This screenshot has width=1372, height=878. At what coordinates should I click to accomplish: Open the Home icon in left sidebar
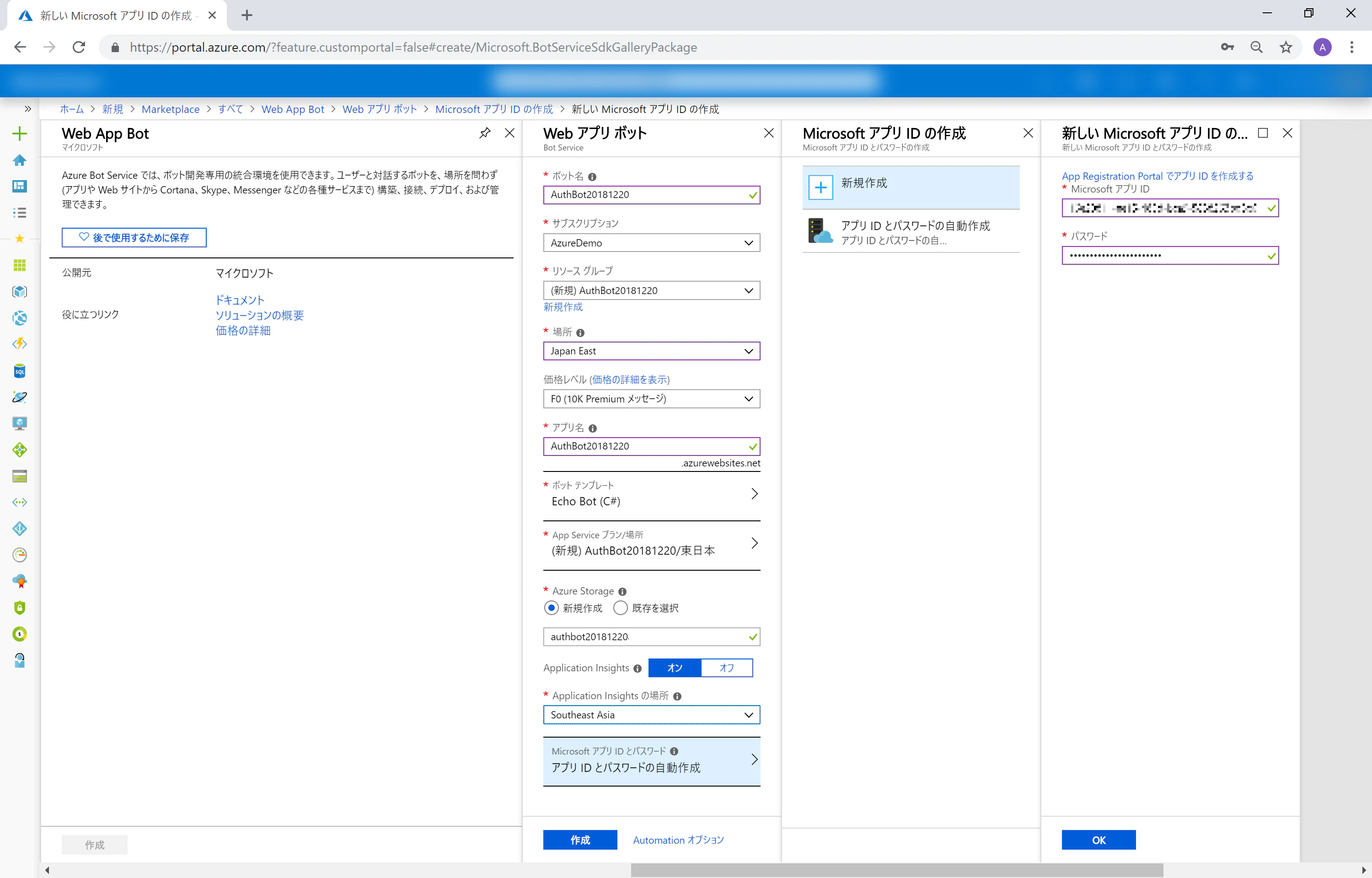(19, 160)
